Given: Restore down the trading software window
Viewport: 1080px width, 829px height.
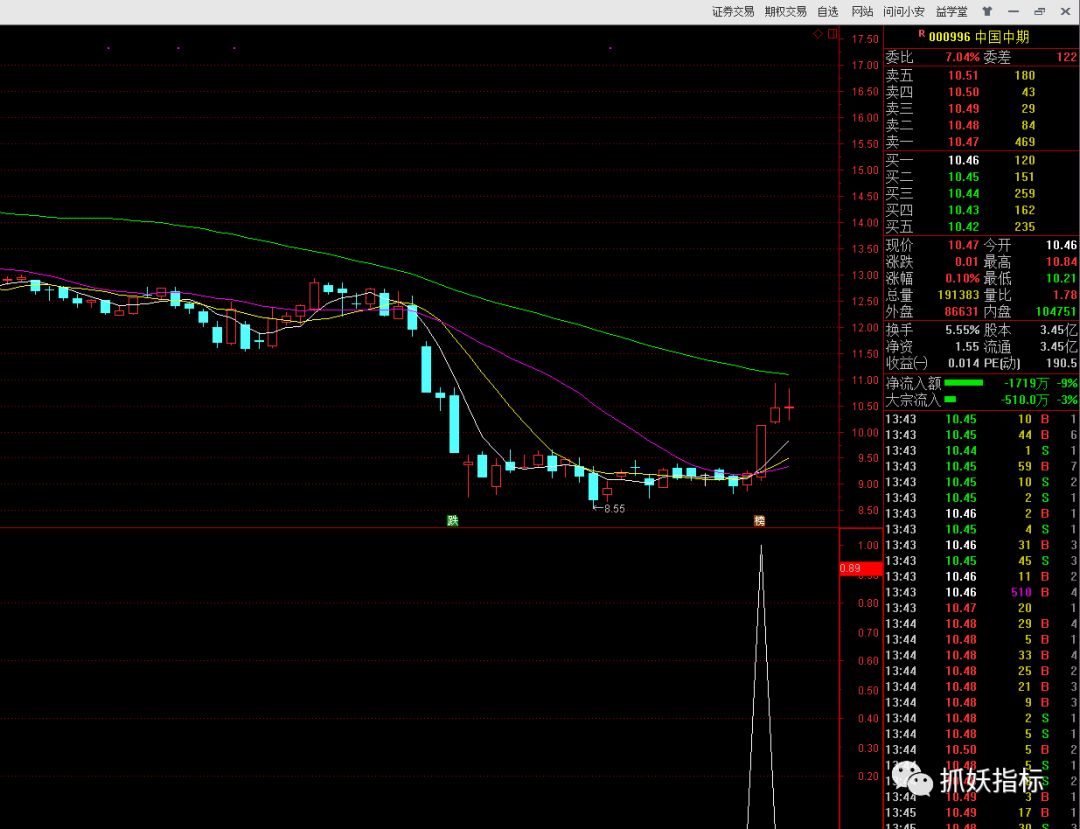Looking at the screenshot, I should 1040,12.
